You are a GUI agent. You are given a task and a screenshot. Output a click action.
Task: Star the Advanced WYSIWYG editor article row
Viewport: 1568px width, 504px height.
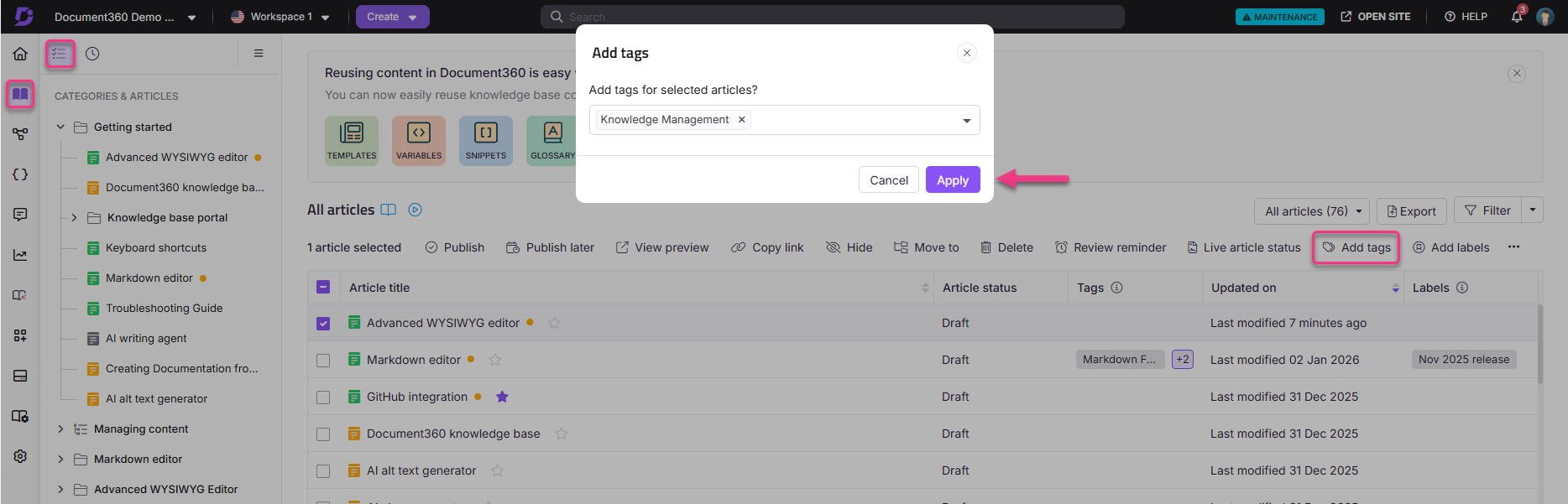pos(554,323)
